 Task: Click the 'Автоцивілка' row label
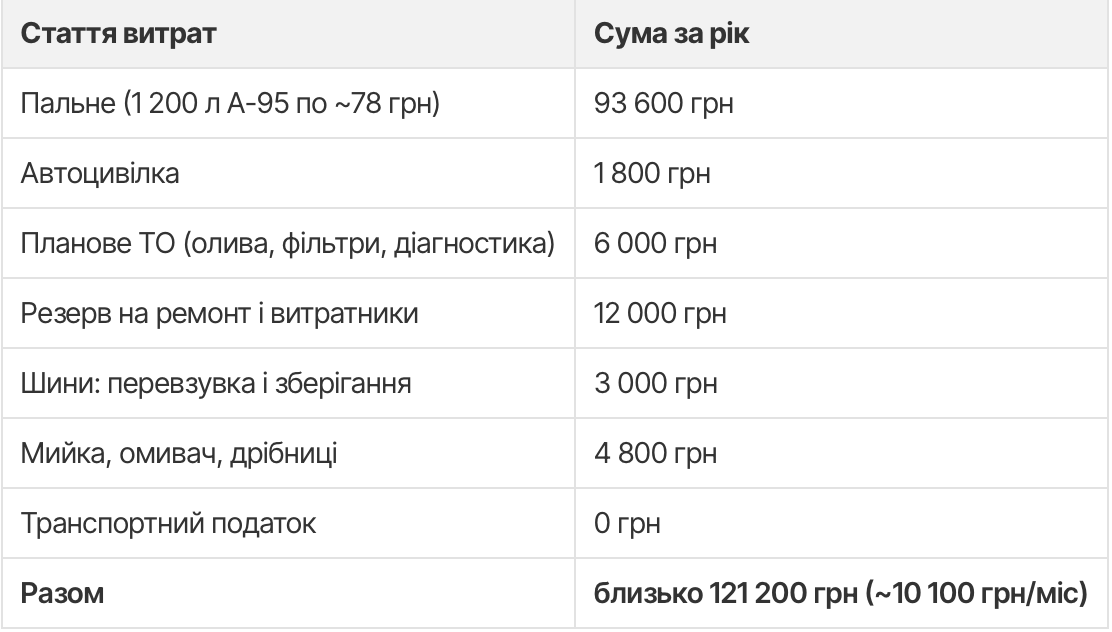tap(100, 173)
